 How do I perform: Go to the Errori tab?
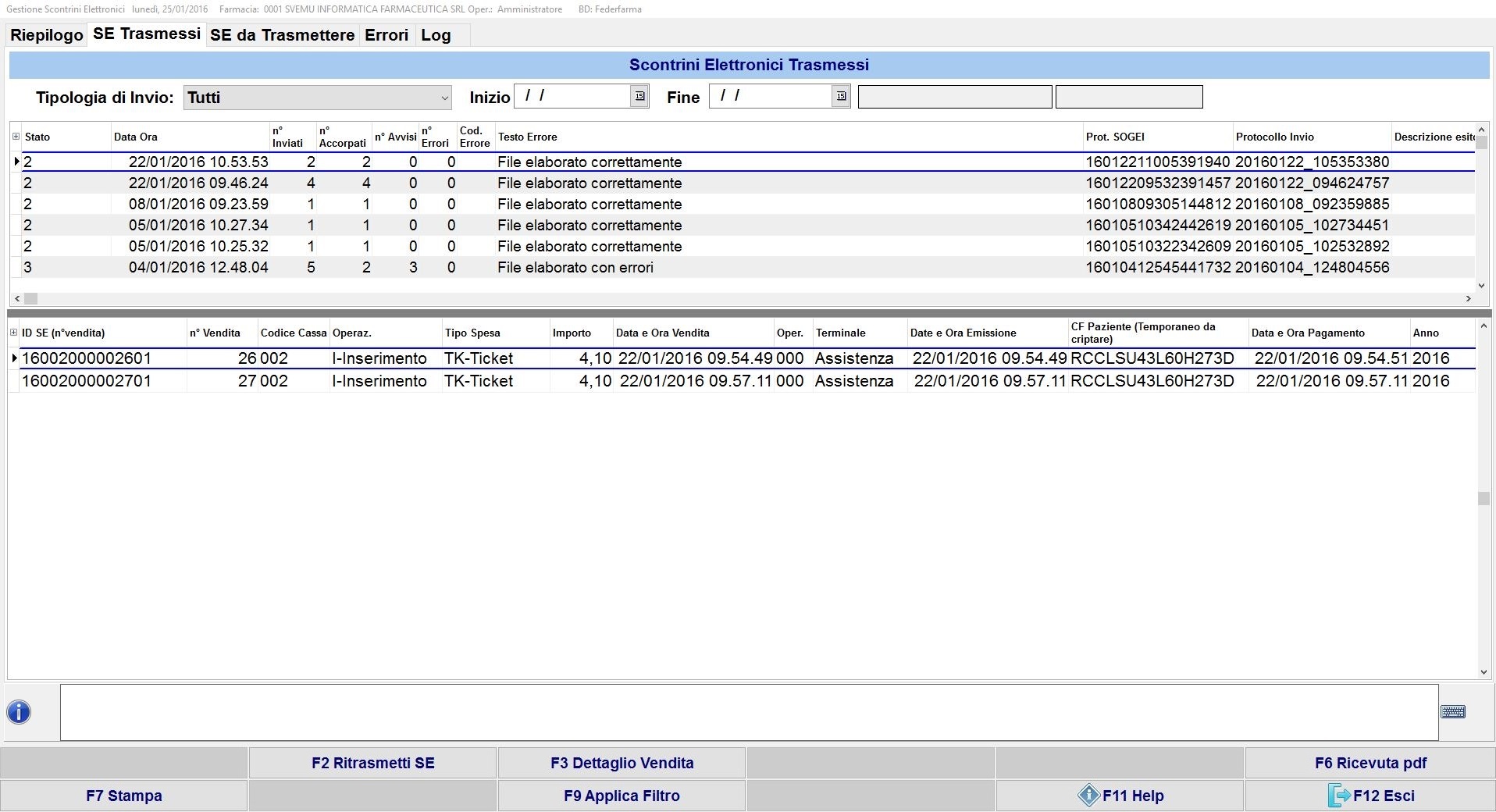click(x=386, y=35)
